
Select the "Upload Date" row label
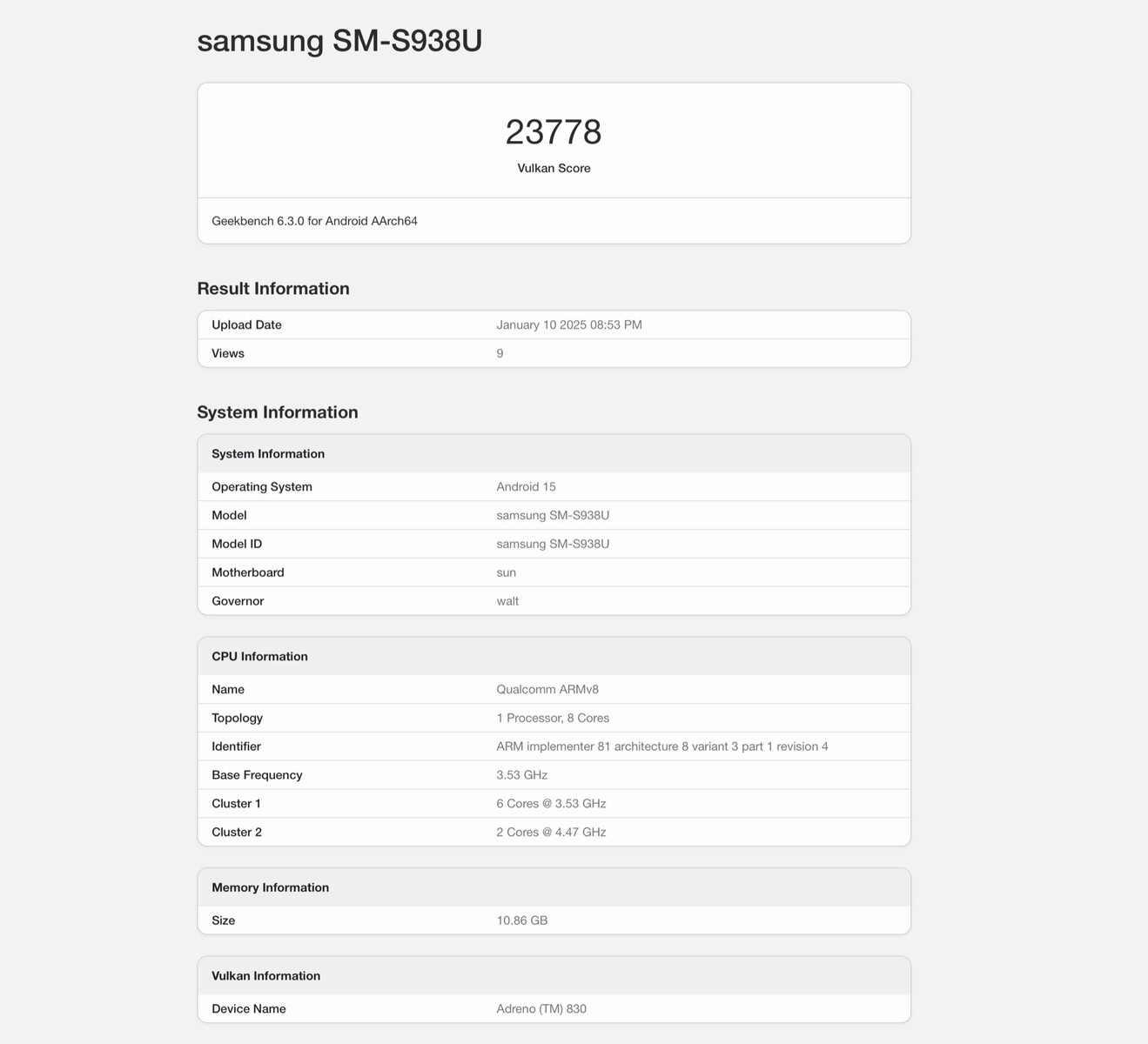(246, 325)
